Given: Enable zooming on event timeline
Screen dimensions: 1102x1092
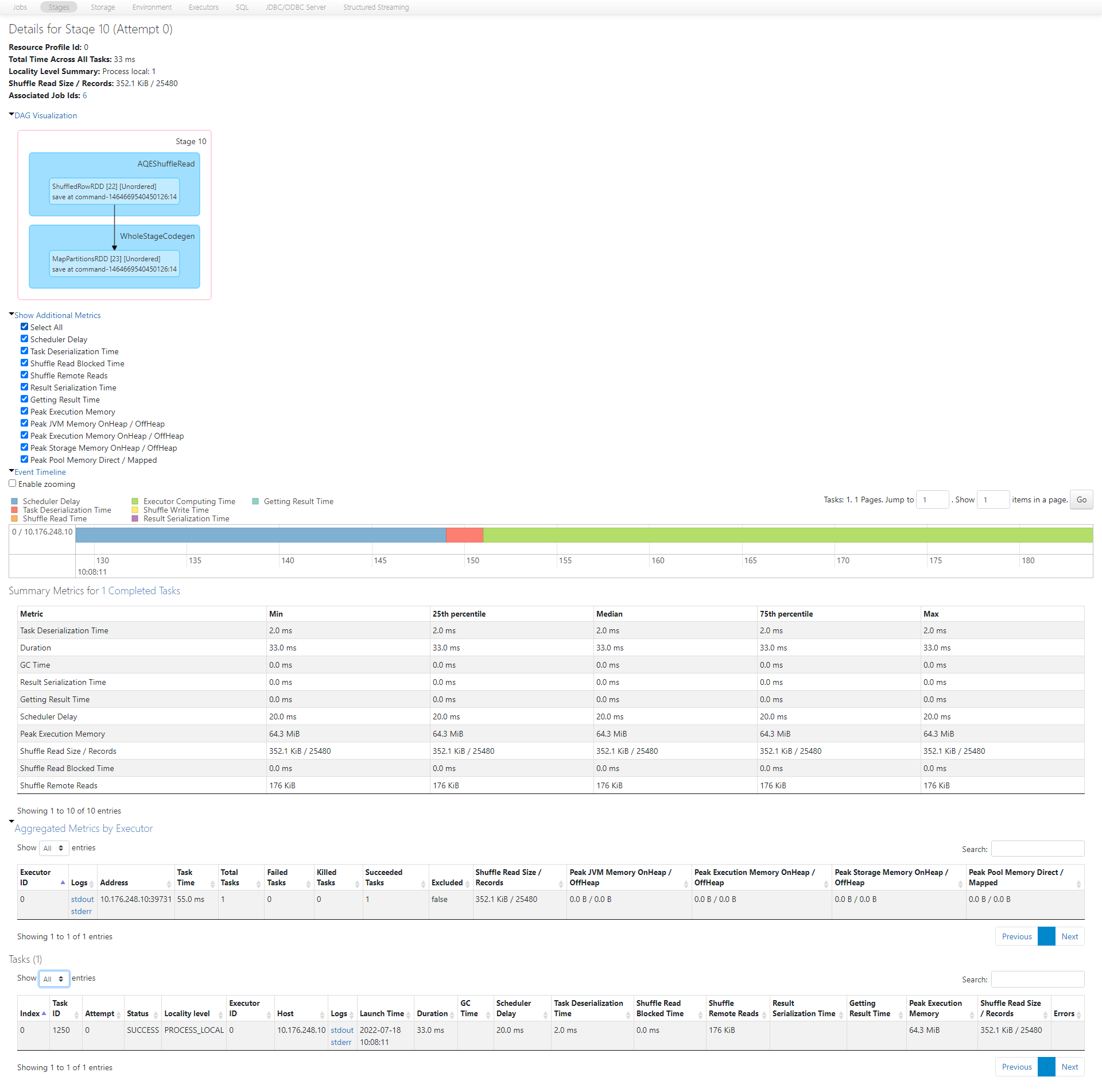Looking at the screenshot, I should (x=13, y=483).
